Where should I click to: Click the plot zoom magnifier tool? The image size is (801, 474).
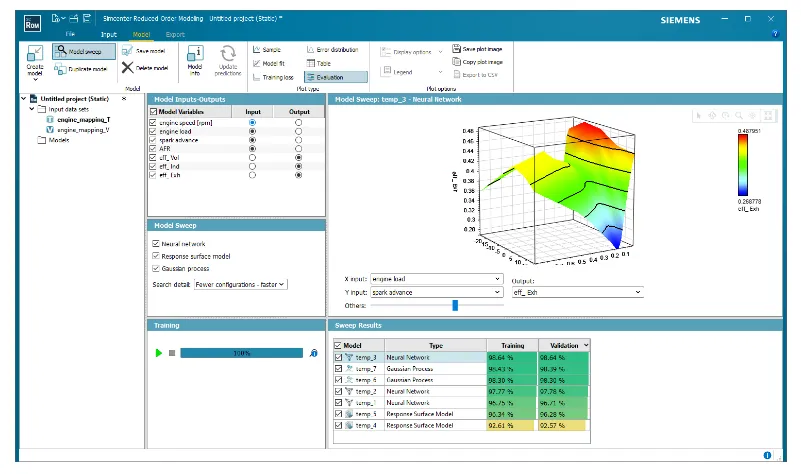point(739,116)
